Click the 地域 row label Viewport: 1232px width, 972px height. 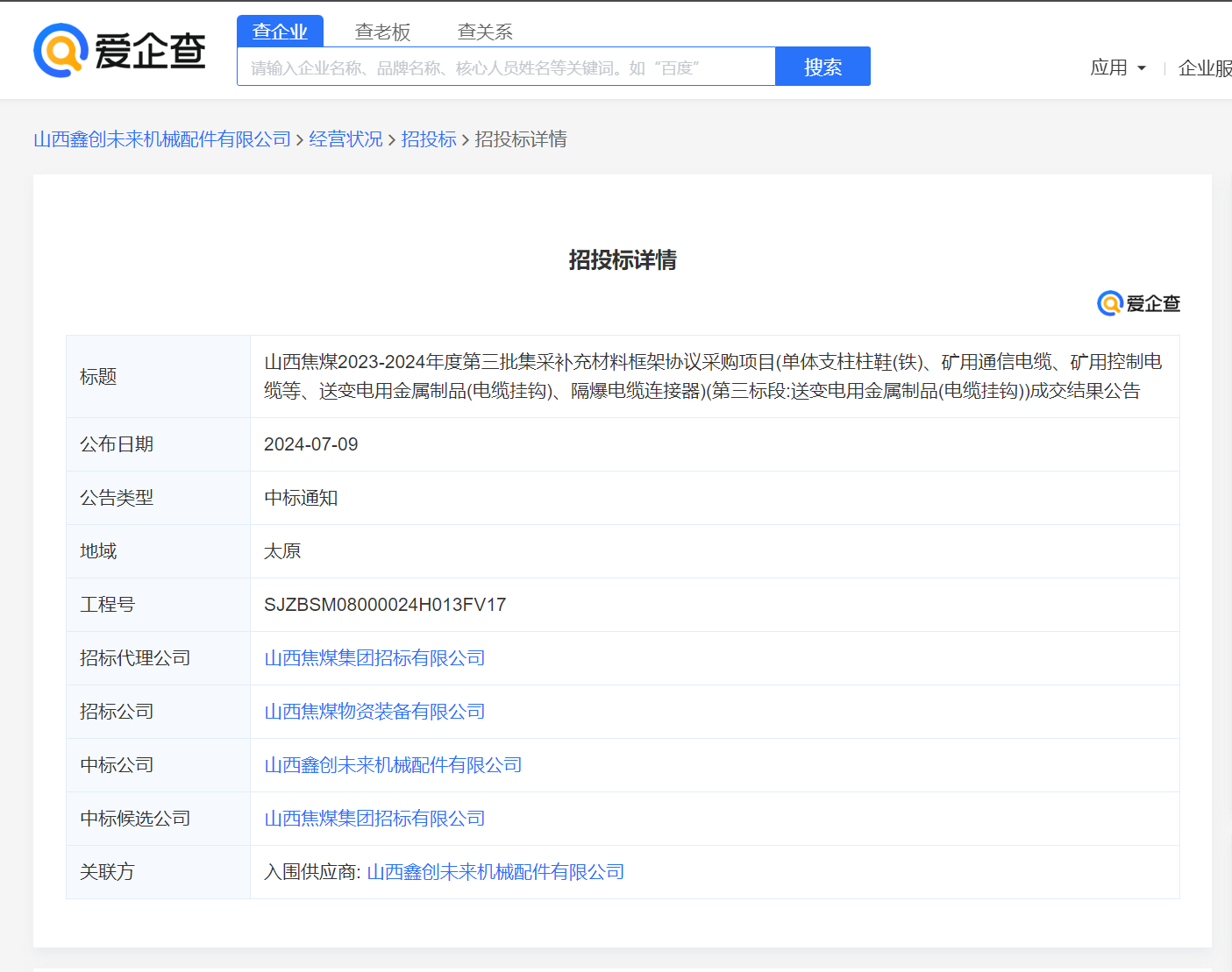click(98, 551)
